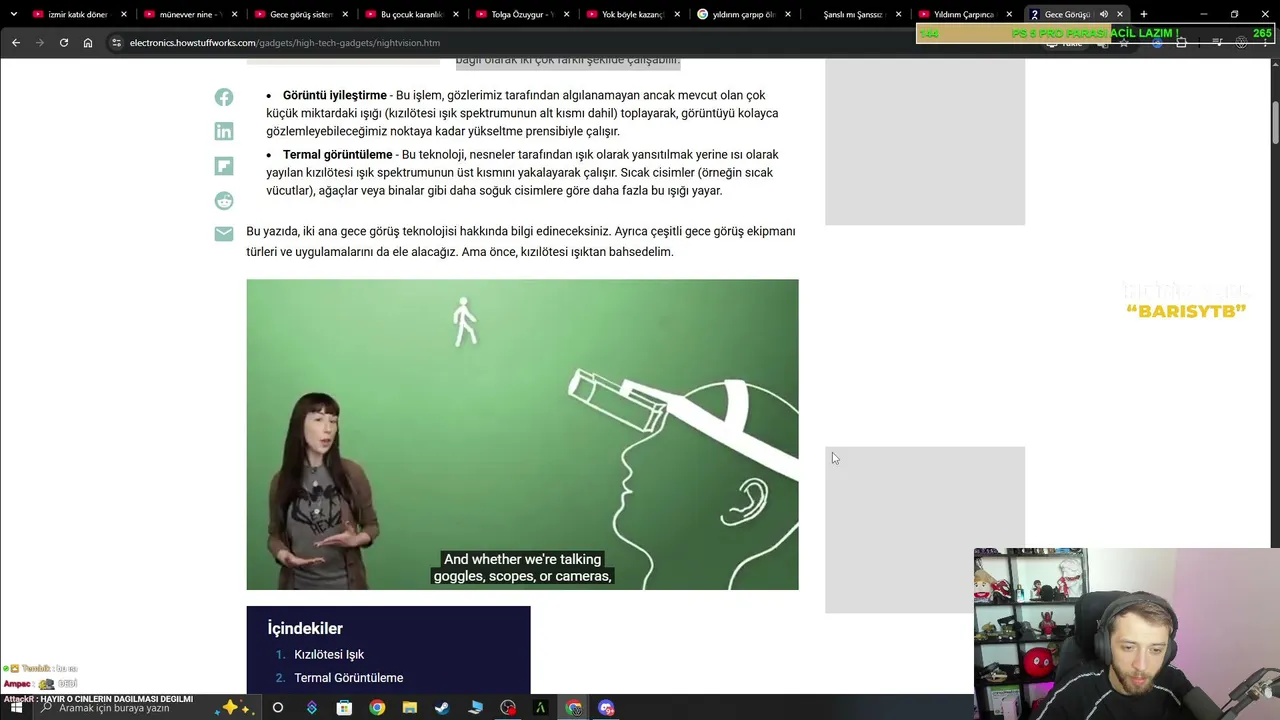This screenshot has height=720, width=1280.
Task: Close the Gece Görüşü tab
Action: (x=1120, y=15)
